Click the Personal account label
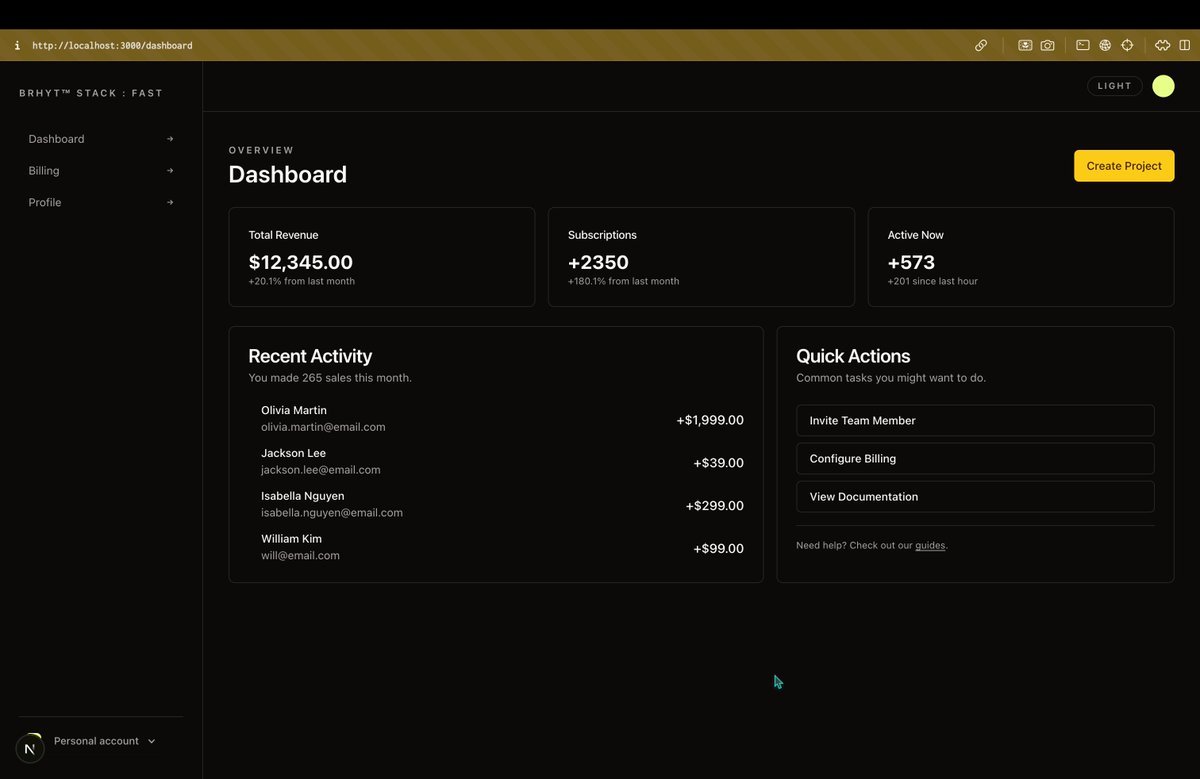 pos(96,741)
